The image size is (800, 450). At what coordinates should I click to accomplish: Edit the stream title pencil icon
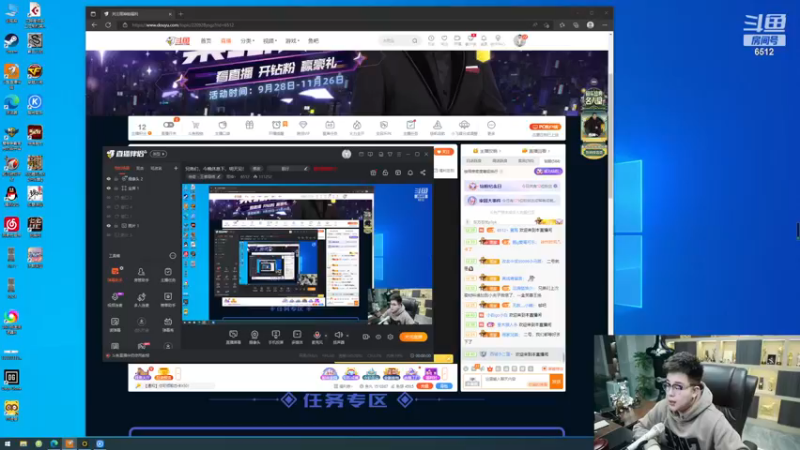306,168
